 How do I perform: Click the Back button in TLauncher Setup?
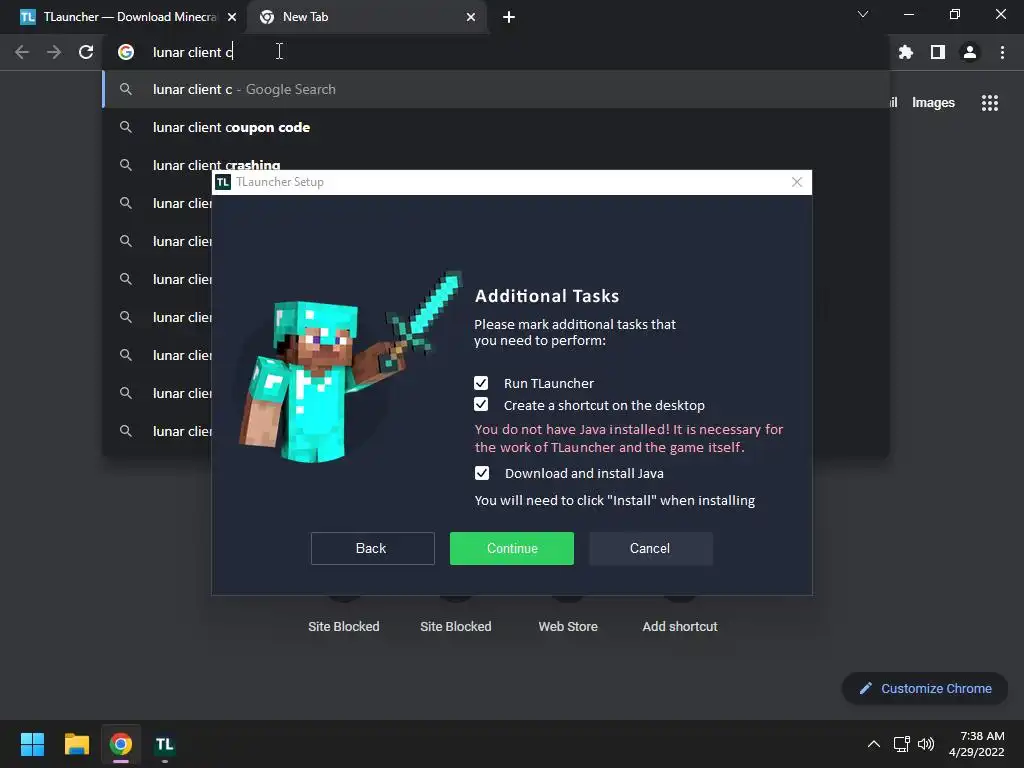tap(372, 548)
